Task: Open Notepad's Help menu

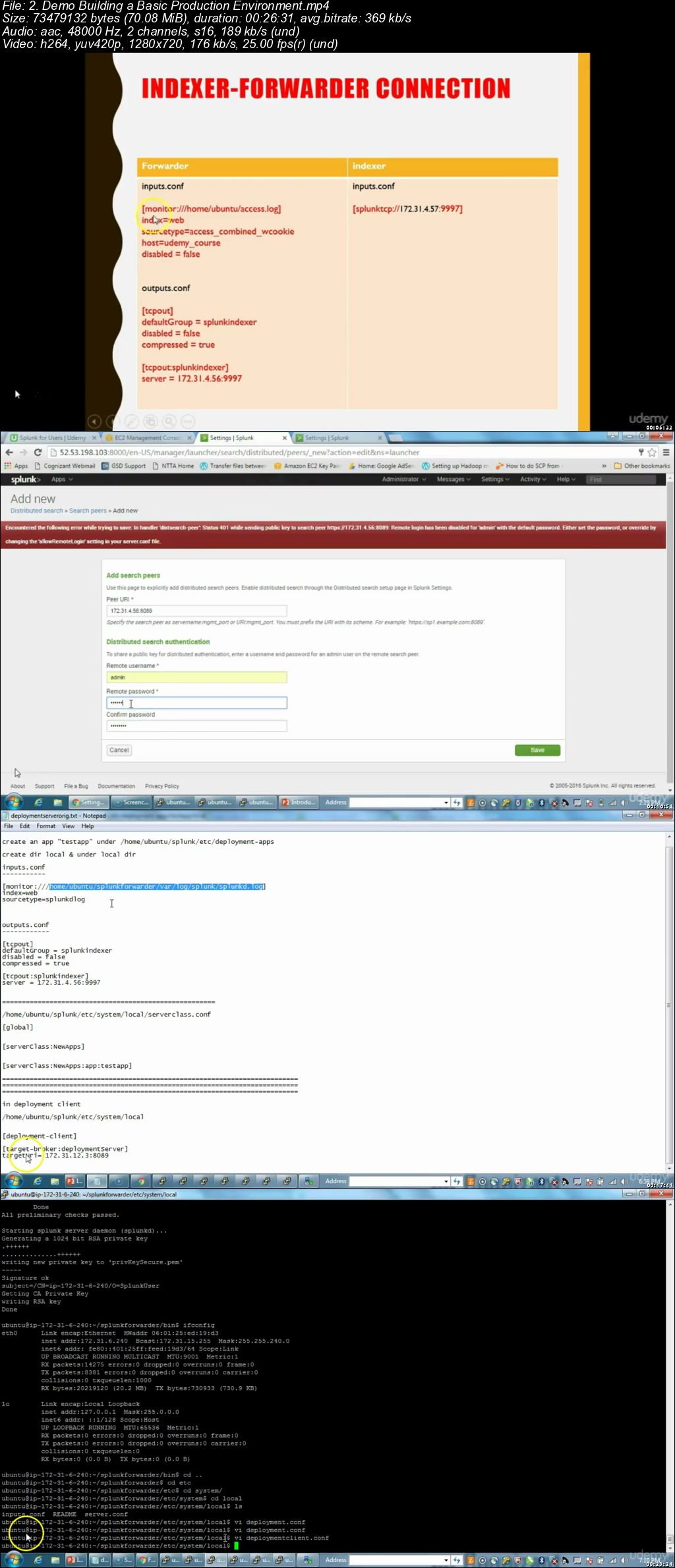Action: click(88, 826)
